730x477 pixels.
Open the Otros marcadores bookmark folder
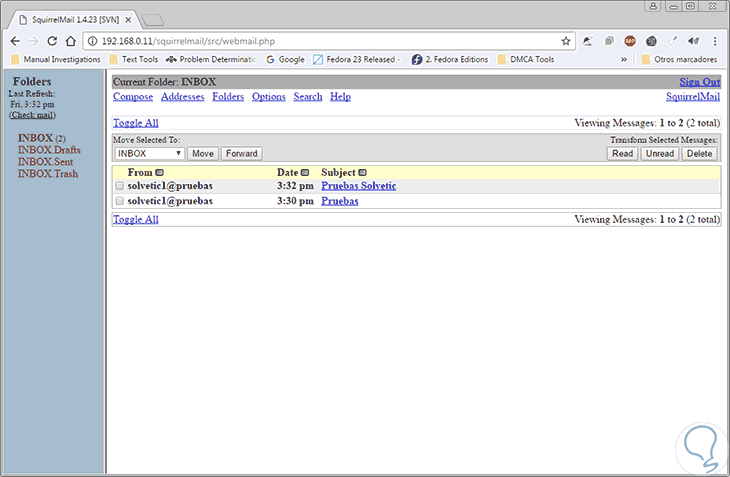(679, 60)
